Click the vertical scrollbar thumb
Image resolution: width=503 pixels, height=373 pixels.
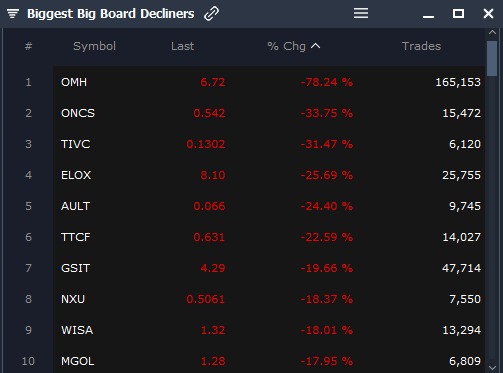click(x=492, y=59)
